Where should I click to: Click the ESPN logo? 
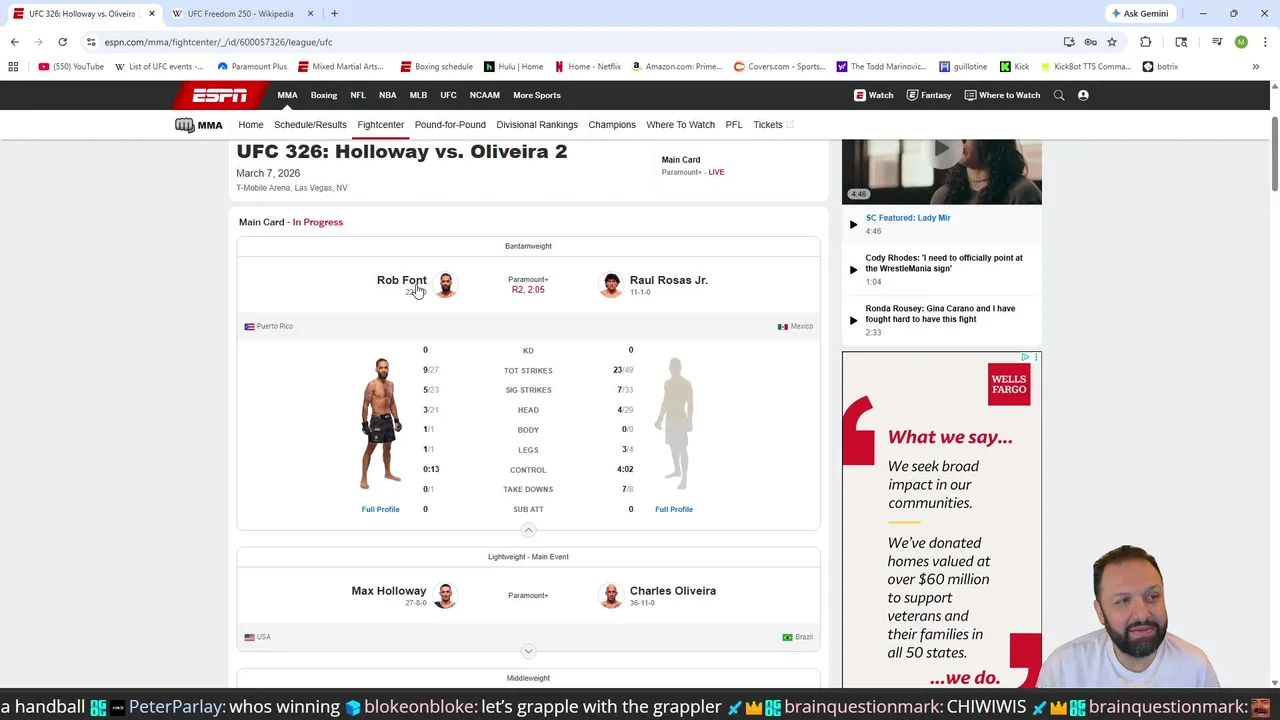point(220,95)
